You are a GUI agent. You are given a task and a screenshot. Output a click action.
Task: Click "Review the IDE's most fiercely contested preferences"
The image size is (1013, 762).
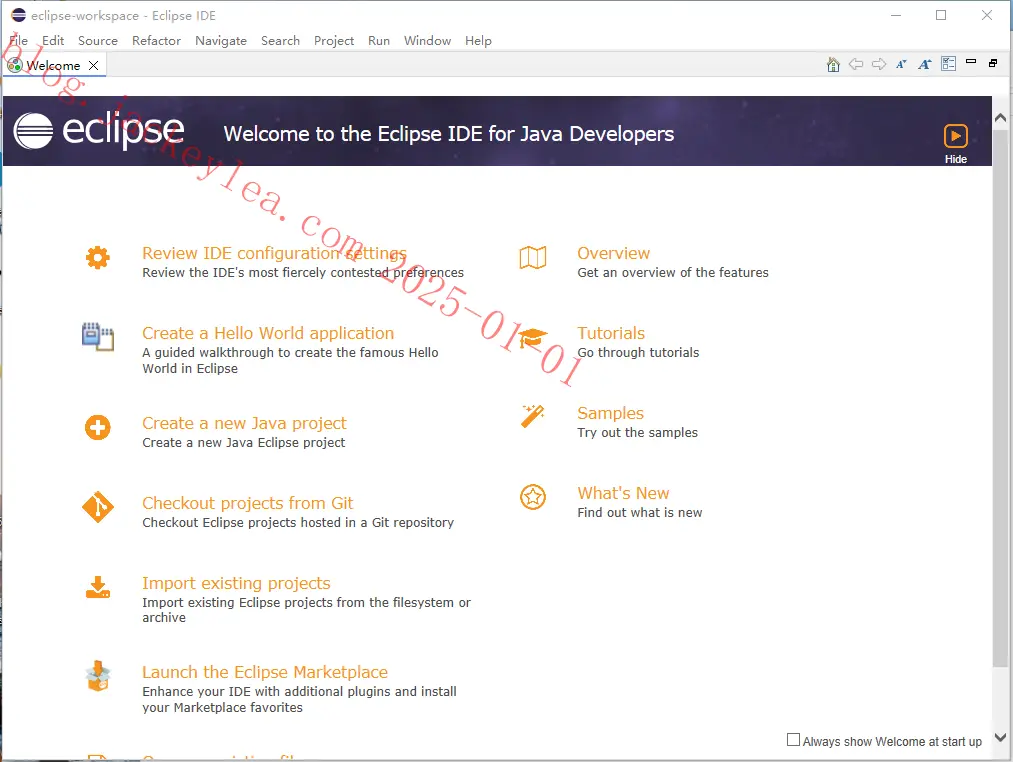pyautogui.click(x=303, y=273)
